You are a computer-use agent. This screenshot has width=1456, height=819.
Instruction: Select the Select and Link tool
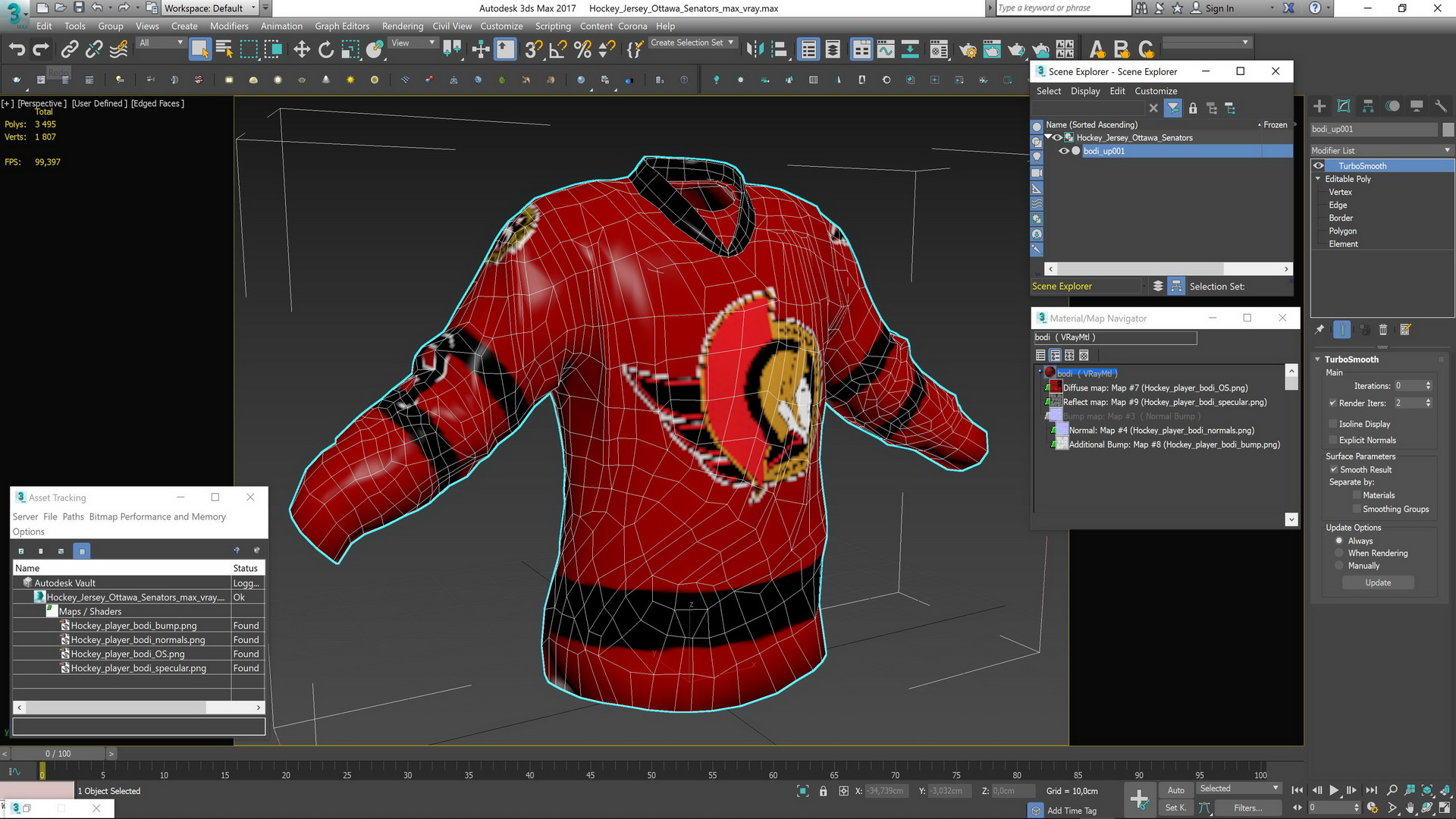coord(70,50)
